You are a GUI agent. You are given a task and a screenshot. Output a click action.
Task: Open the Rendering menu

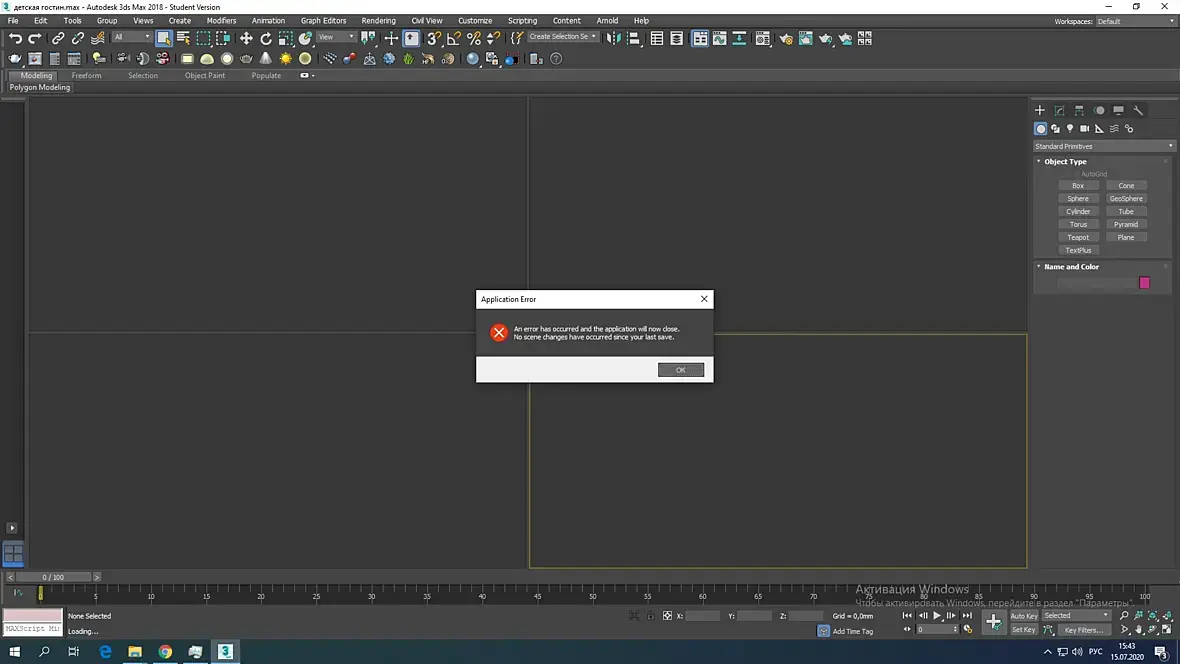click(379, 21)
